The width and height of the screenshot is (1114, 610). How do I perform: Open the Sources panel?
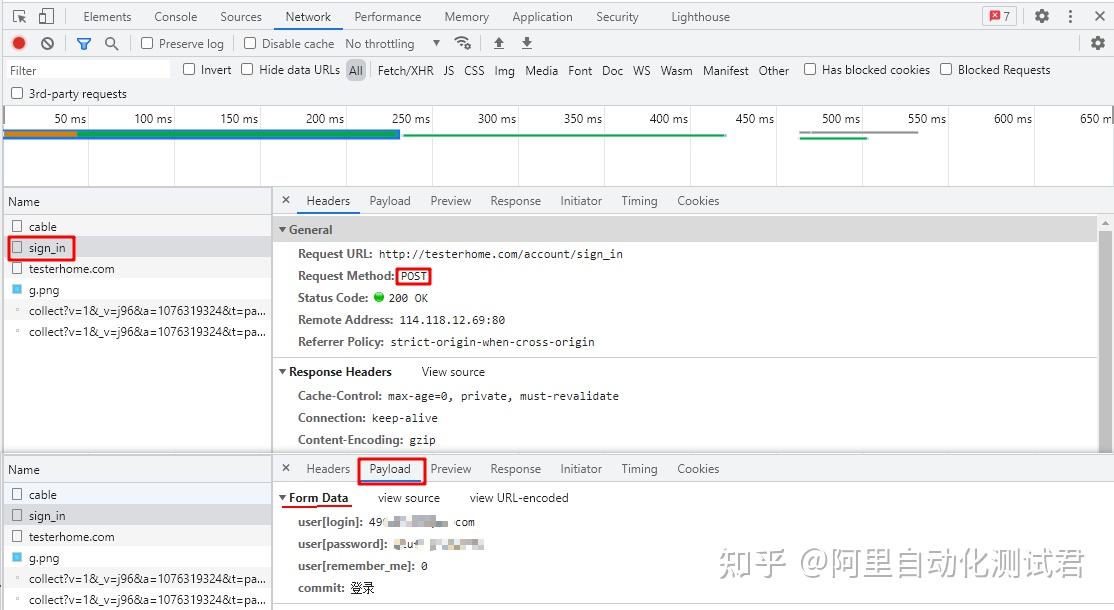point(241,16)
